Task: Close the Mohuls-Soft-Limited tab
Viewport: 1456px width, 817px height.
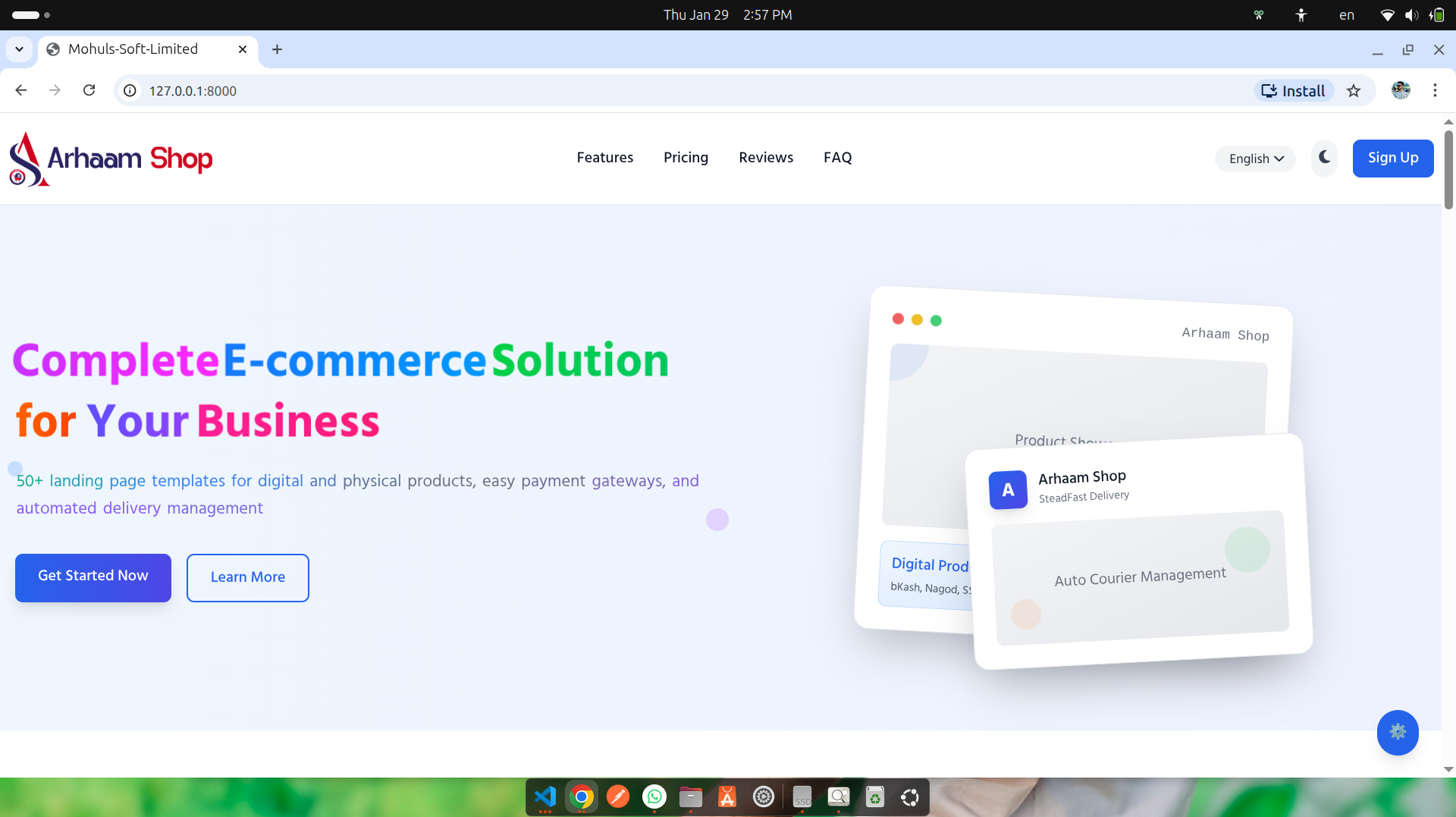Action: 243,49
